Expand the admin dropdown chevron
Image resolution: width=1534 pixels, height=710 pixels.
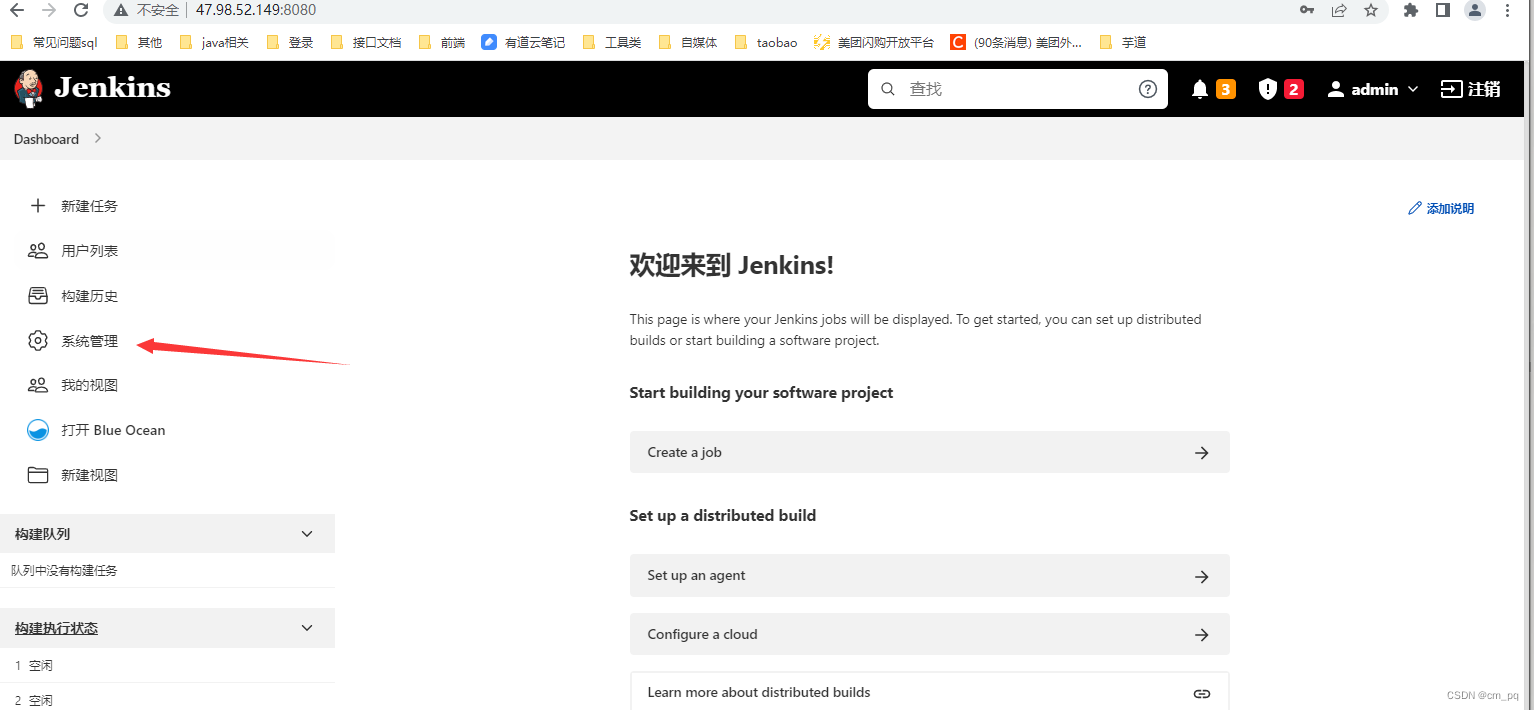tap(1413, 89)
